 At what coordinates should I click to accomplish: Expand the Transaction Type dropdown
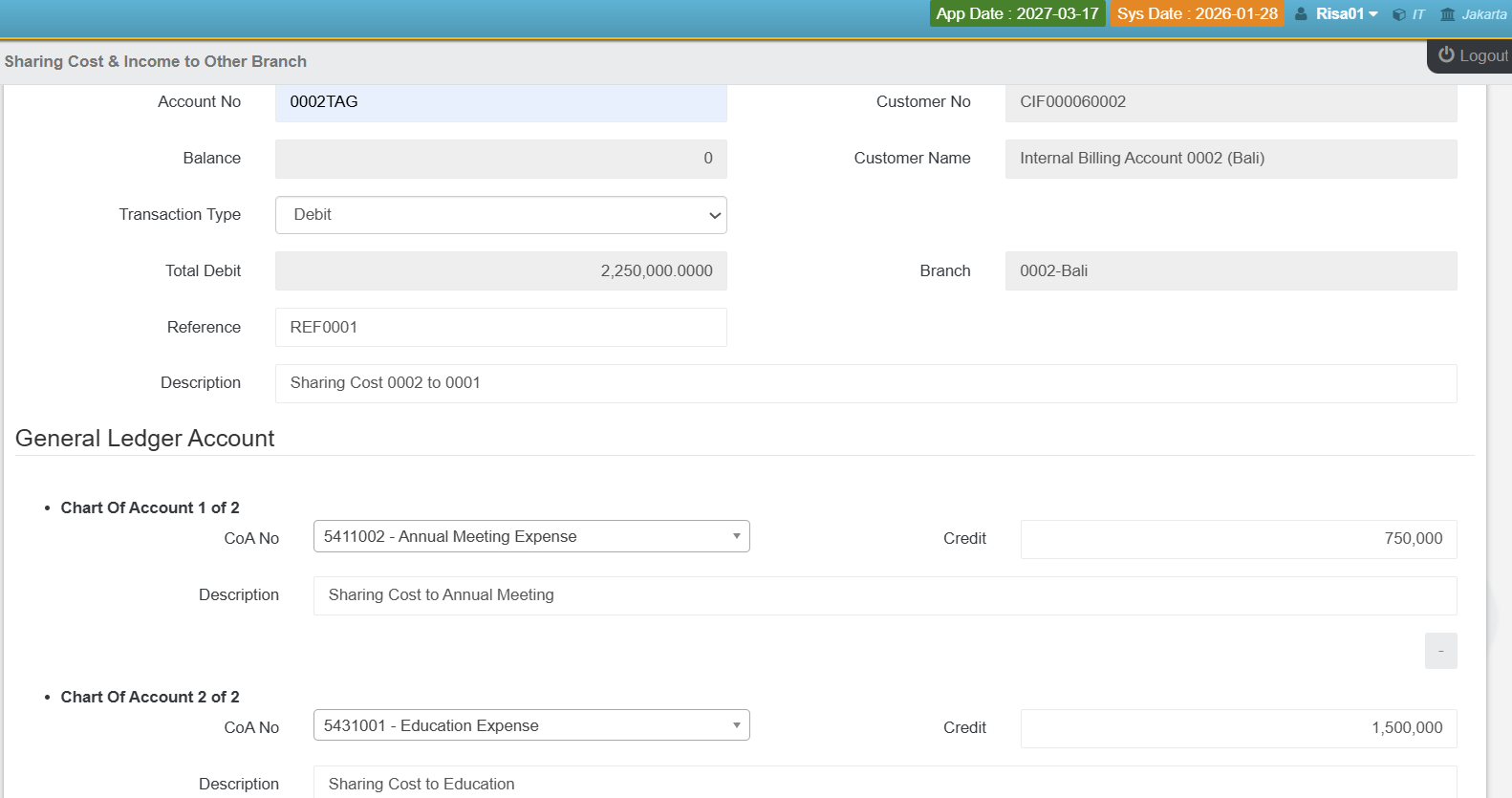pos(501,215)
